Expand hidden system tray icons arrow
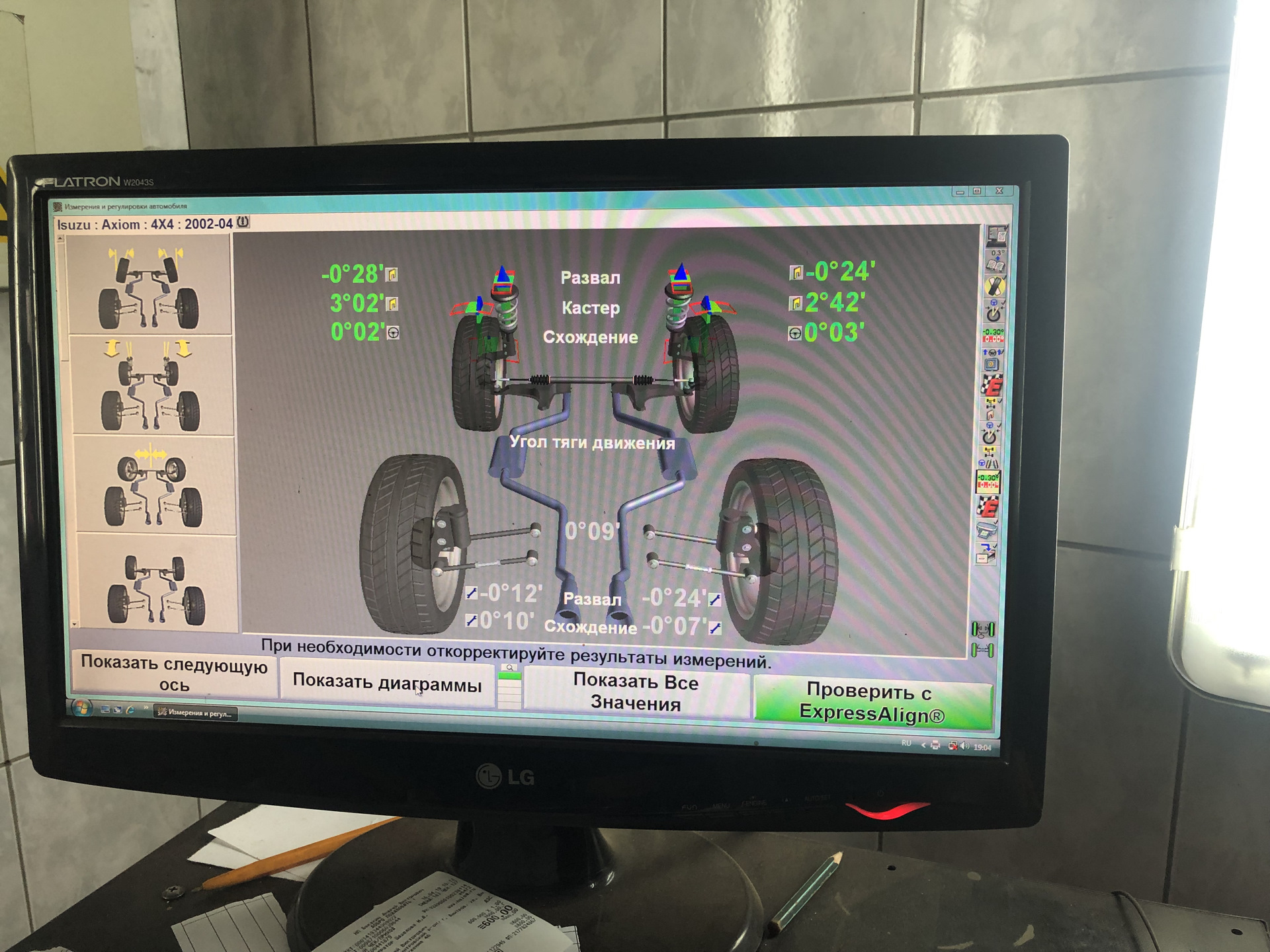 (923, 745)
